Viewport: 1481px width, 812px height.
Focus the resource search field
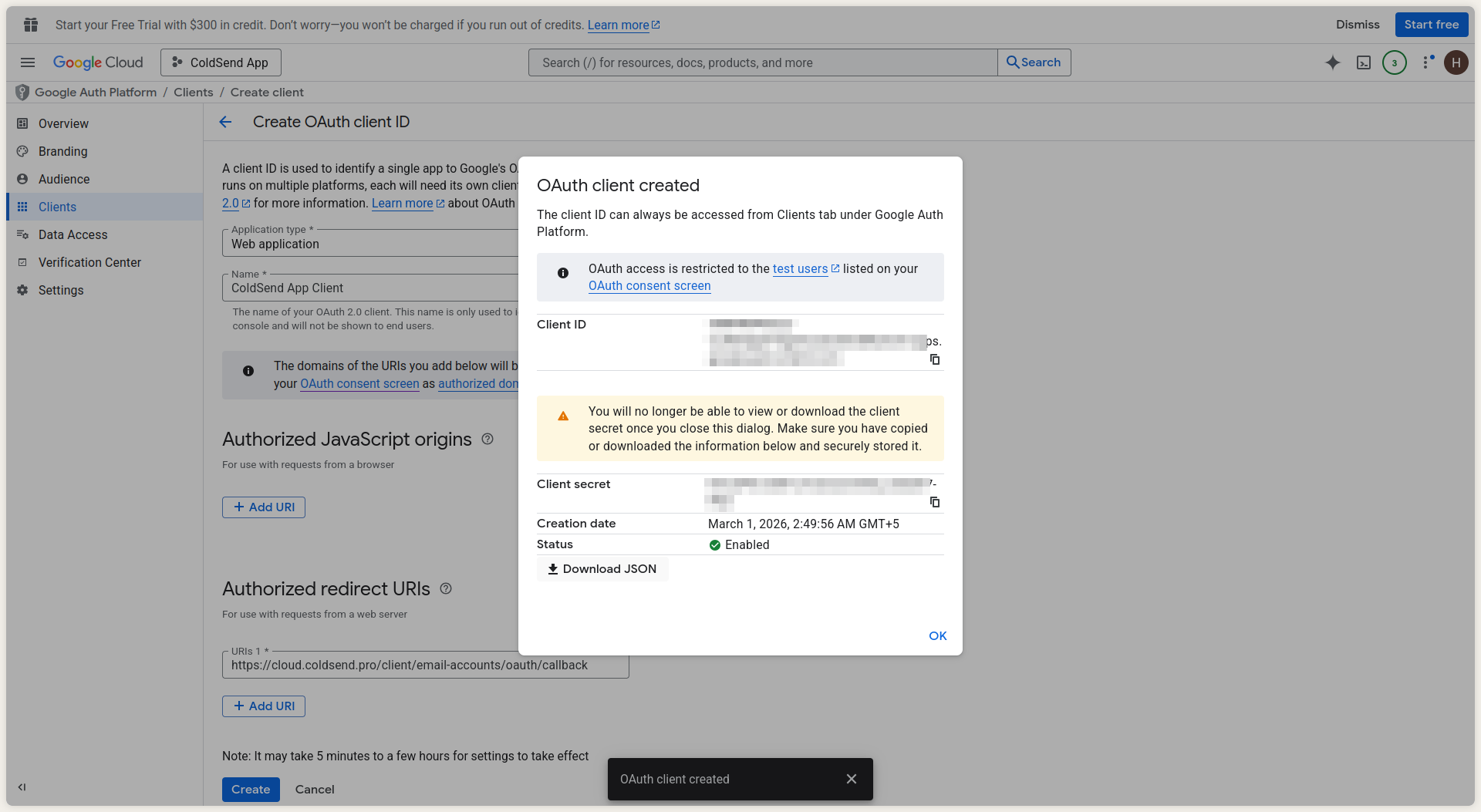(x=762, y=62)
